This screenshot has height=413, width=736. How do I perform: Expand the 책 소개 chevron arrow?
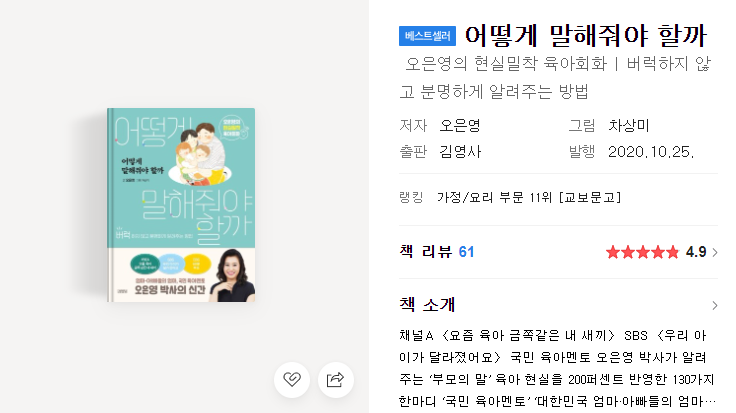tap(714, 306)
